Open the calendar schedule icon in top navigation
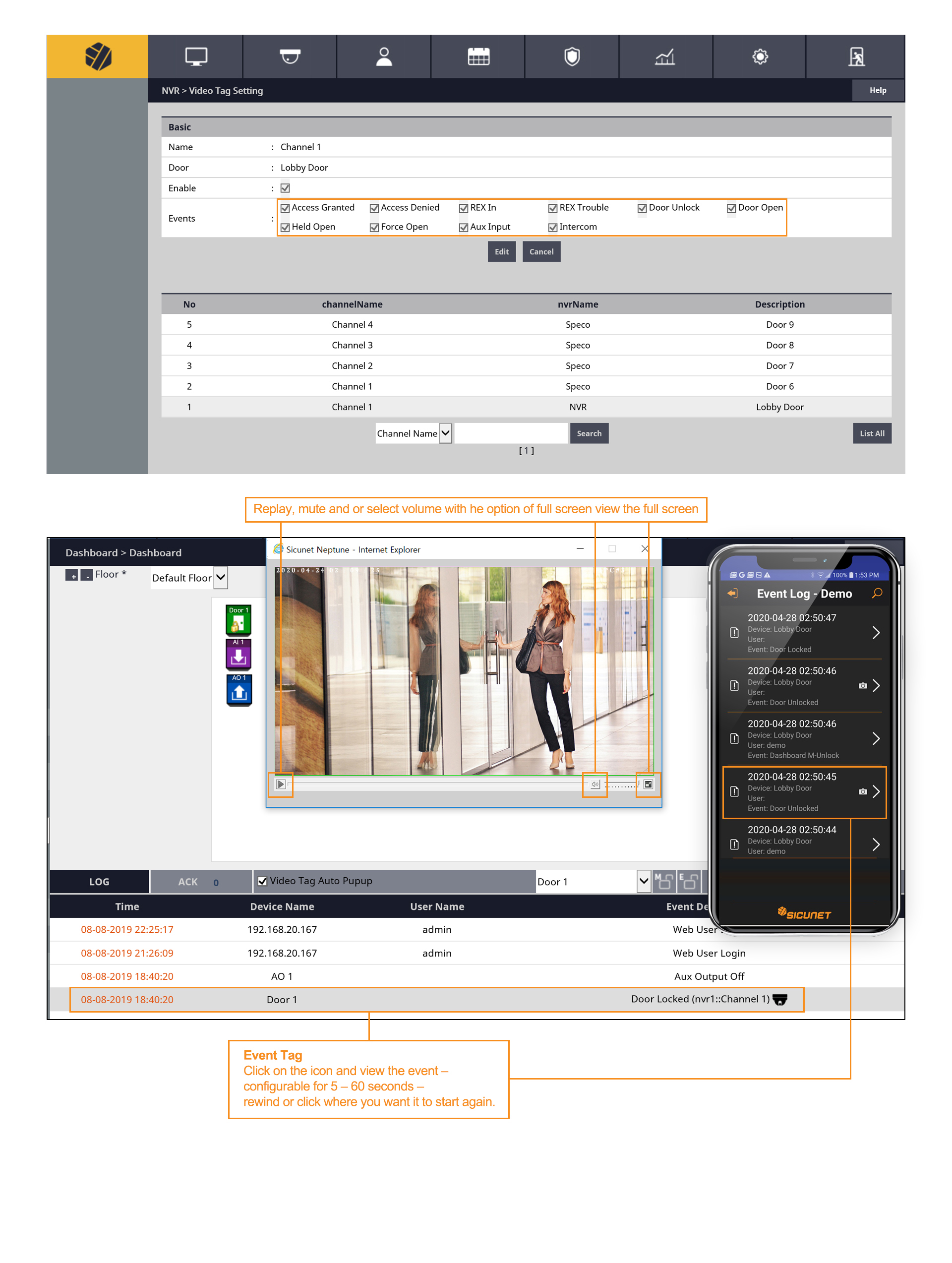 tap(478, 57)
